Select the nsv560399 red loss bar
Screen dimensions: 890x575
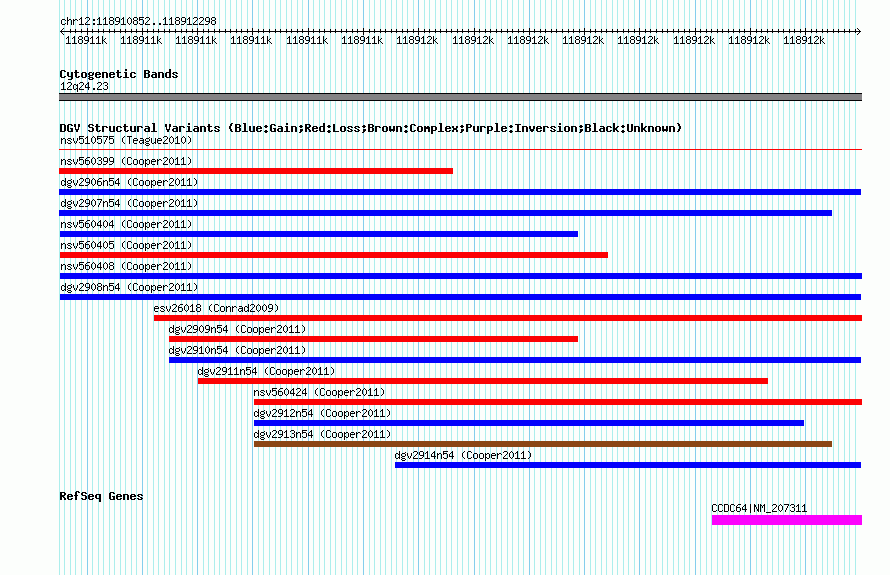pos(256,171)
